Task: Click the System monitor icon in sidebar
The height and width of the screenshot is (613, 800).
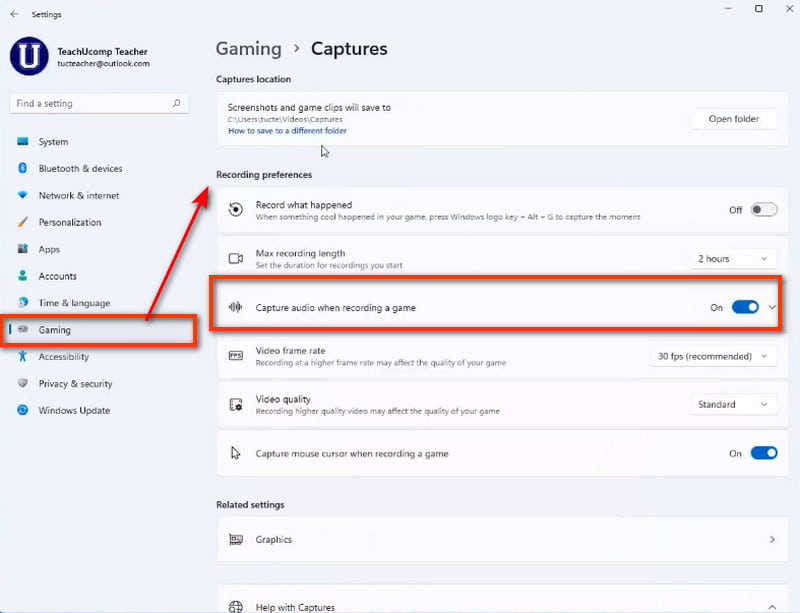Action: (x=22, y=141)
